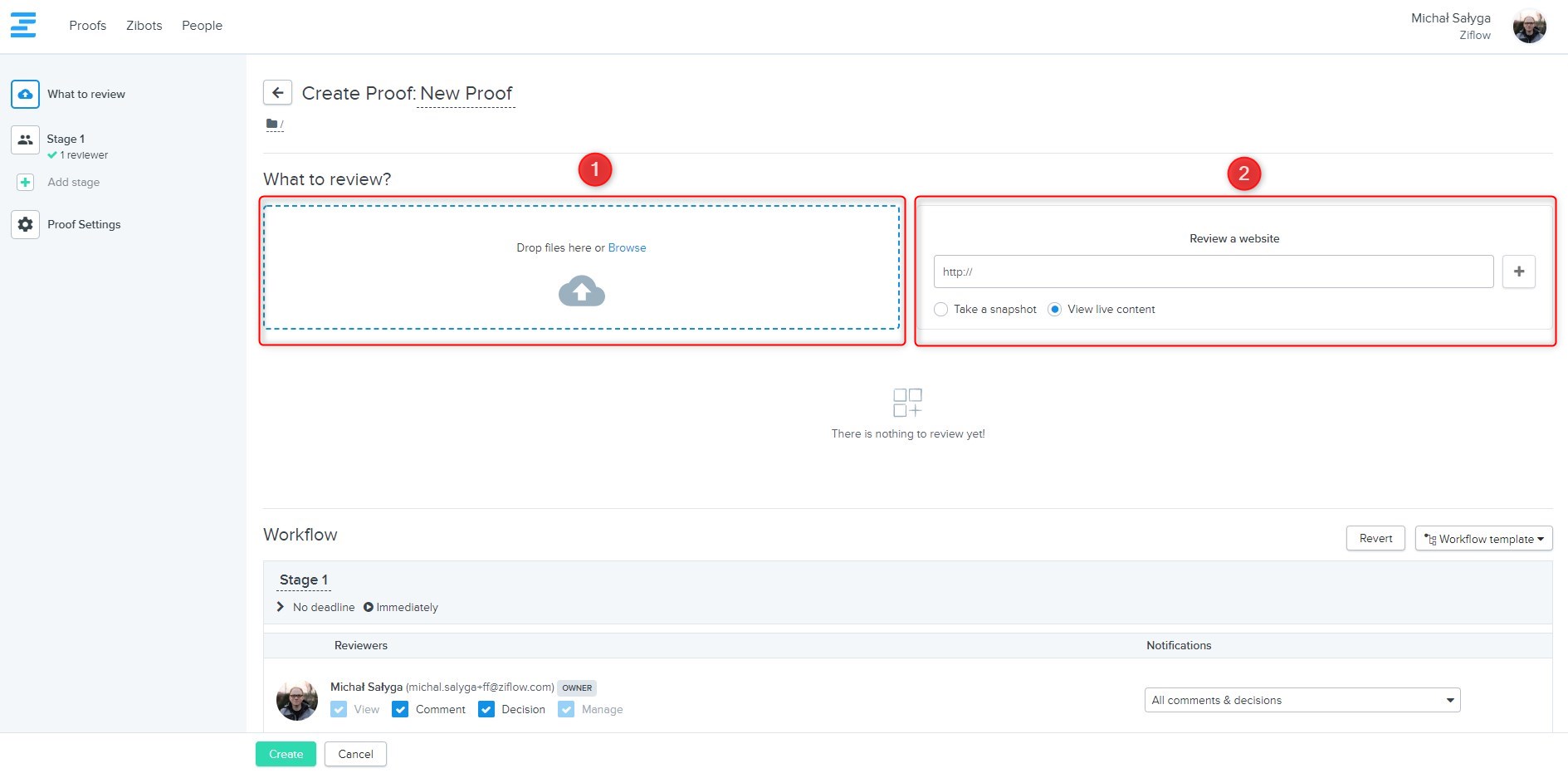Viewport: 1568px width, 773px height.
Task: Click the Ziflow logo icon
Action: pyautogui.click(x=23, y=25)
